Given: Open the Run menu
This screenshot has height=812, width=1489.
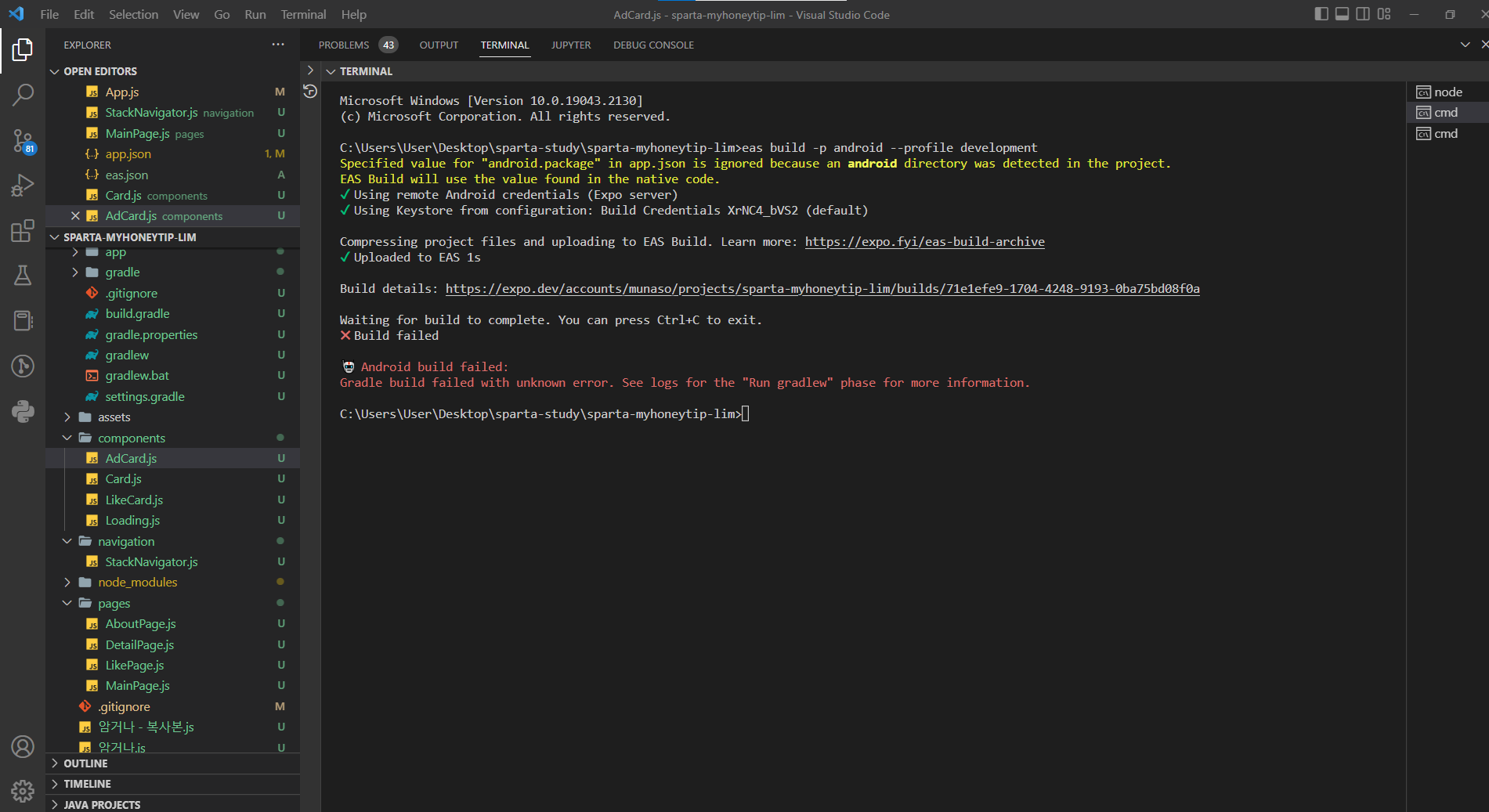Looking at the screenshot, I should pyautogui.click(x=255, y=14).
